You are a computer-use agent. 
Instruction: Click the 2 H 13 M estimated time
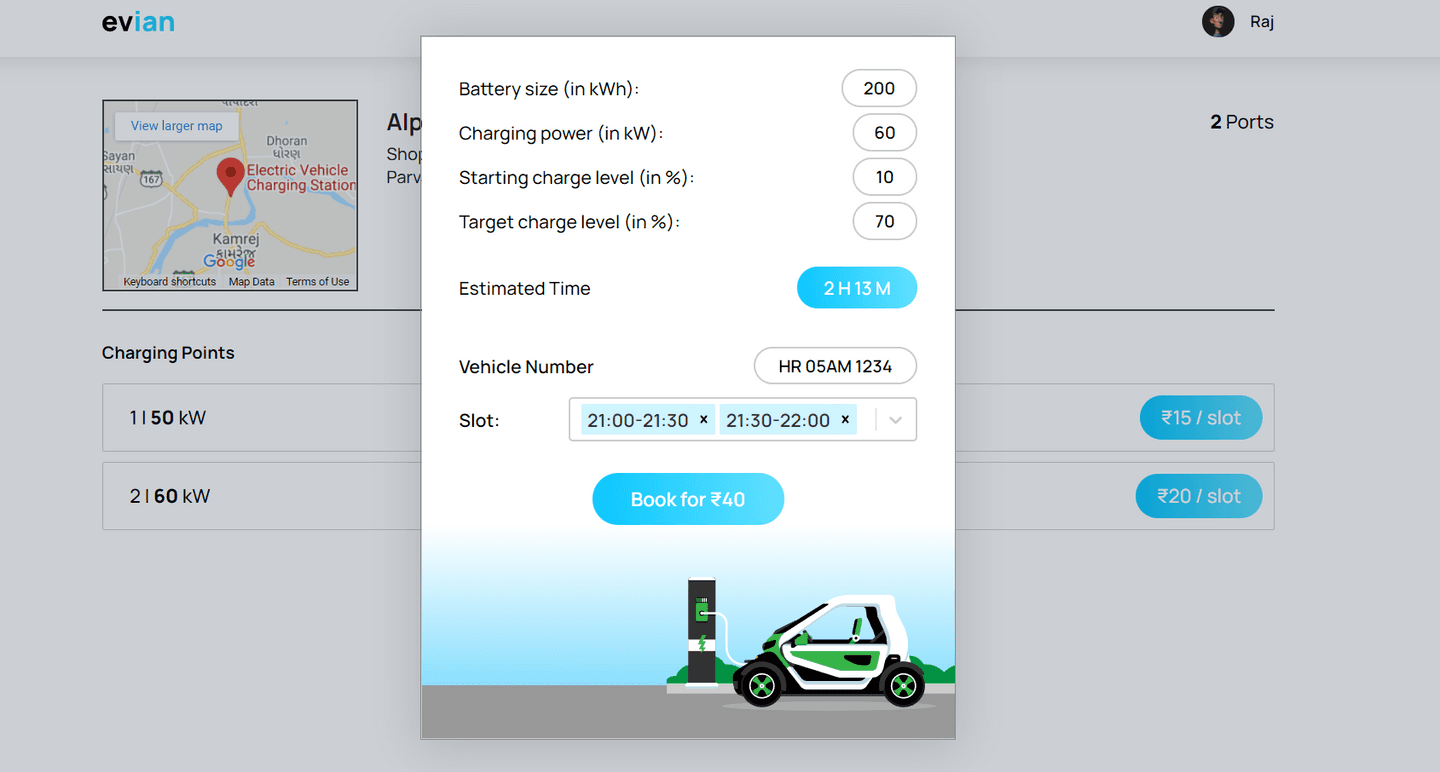857,288
